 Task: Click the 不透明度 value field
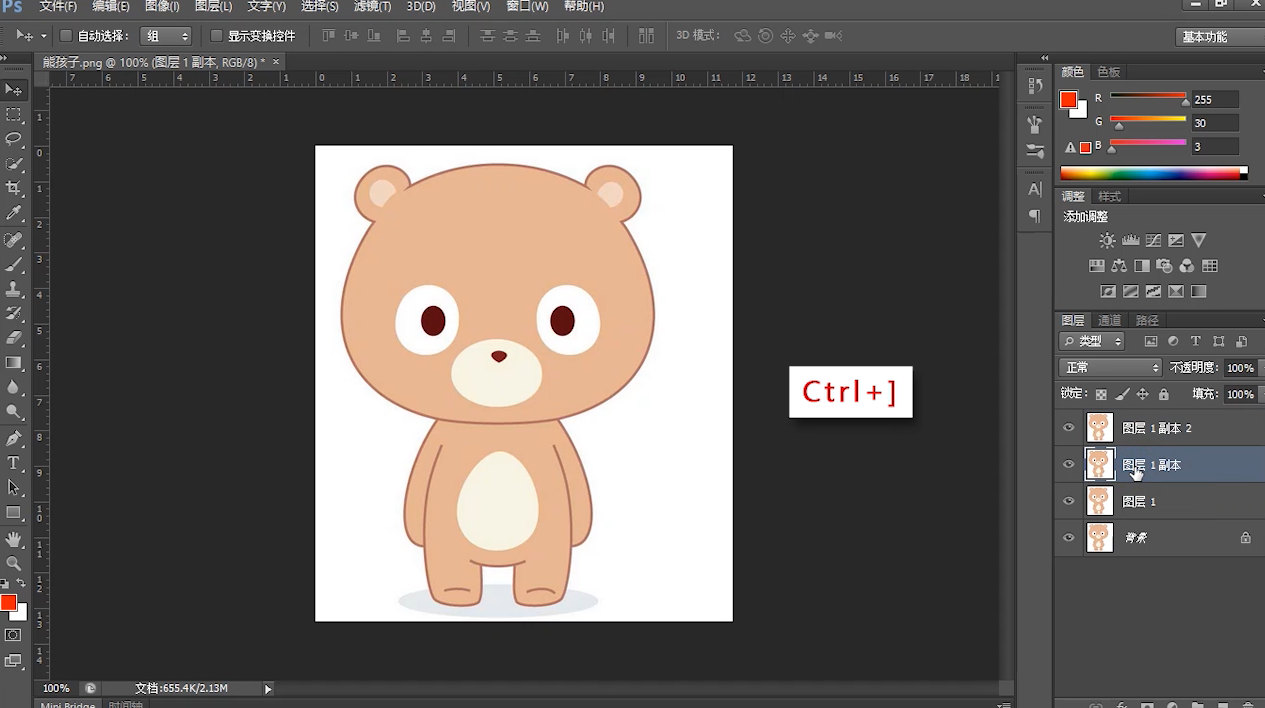click(x=1240, y=368)
